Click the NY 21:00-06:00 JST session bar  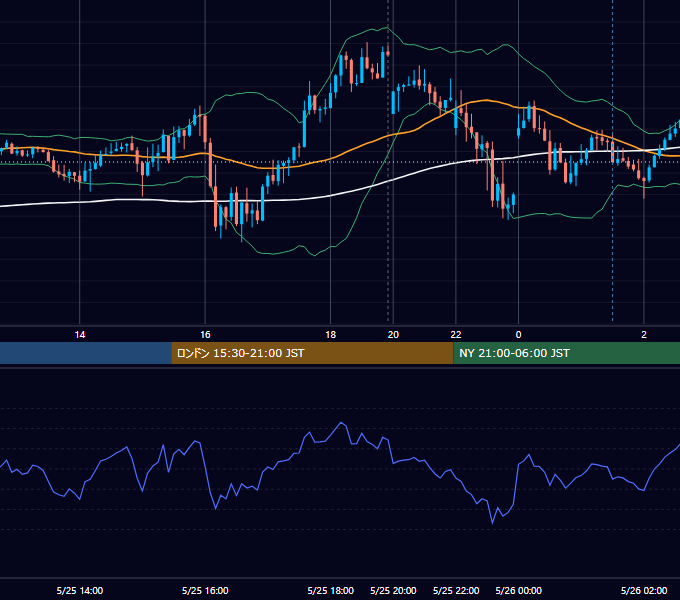(x=566, y=353)
